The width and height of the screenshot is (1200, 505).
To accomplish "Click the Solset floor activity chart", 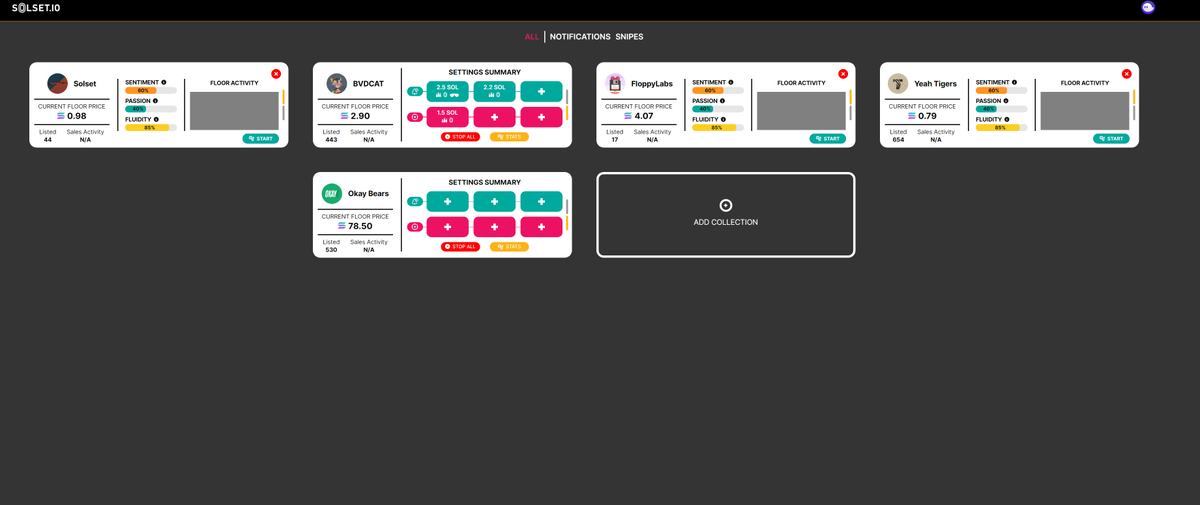I will (x=234, y=110).
